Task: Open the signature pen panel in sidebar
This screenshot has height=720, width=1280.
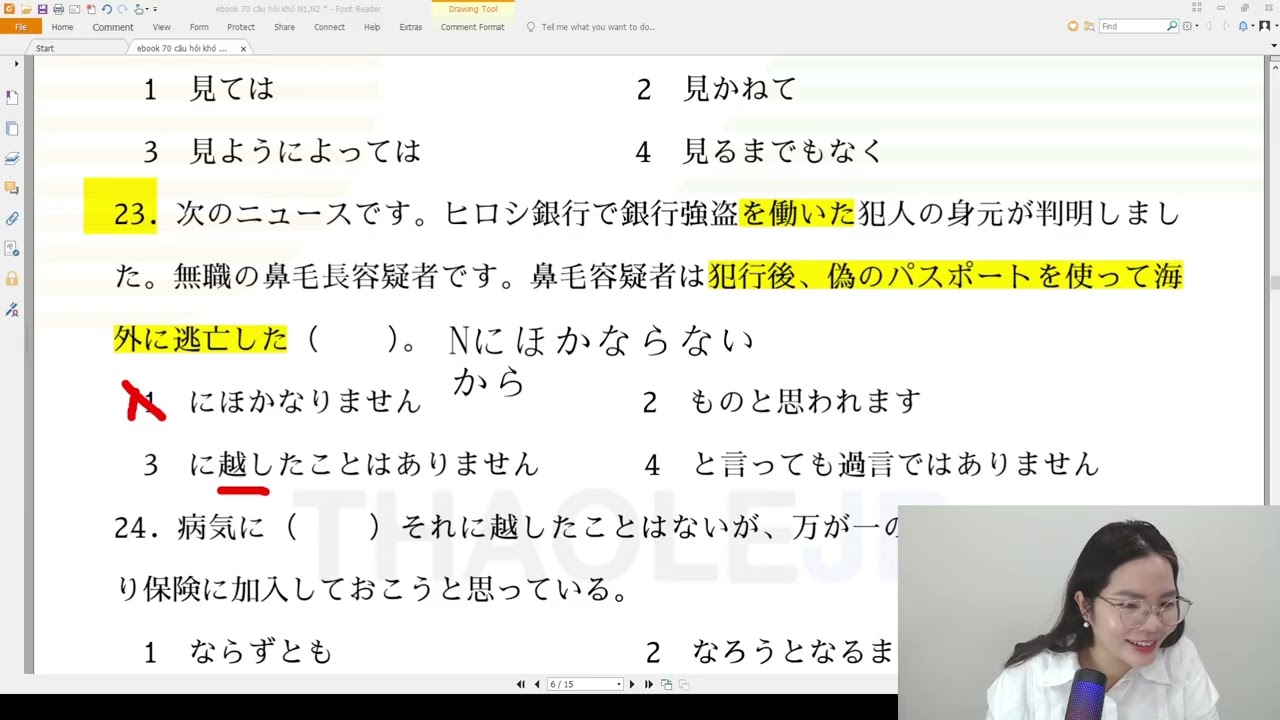Action: point(12,309)
